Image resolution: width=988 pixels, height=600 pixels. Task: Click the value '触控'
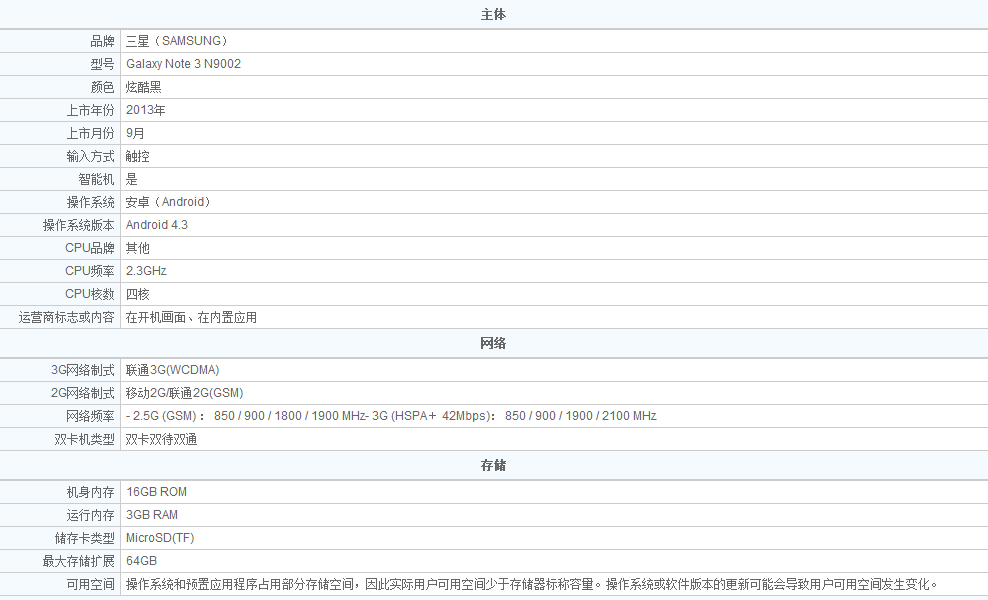[x=137, y=156]
